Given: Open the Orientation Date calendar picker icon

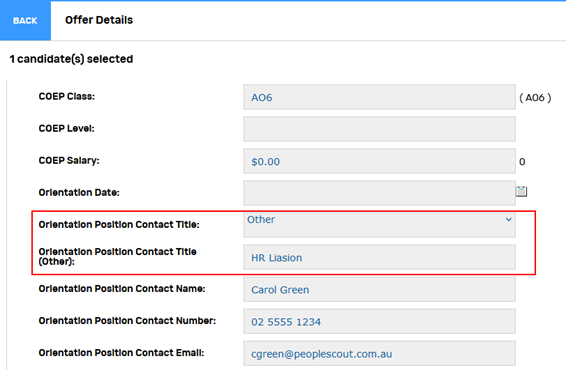Looking at the screenshot, I should [521, 191].
